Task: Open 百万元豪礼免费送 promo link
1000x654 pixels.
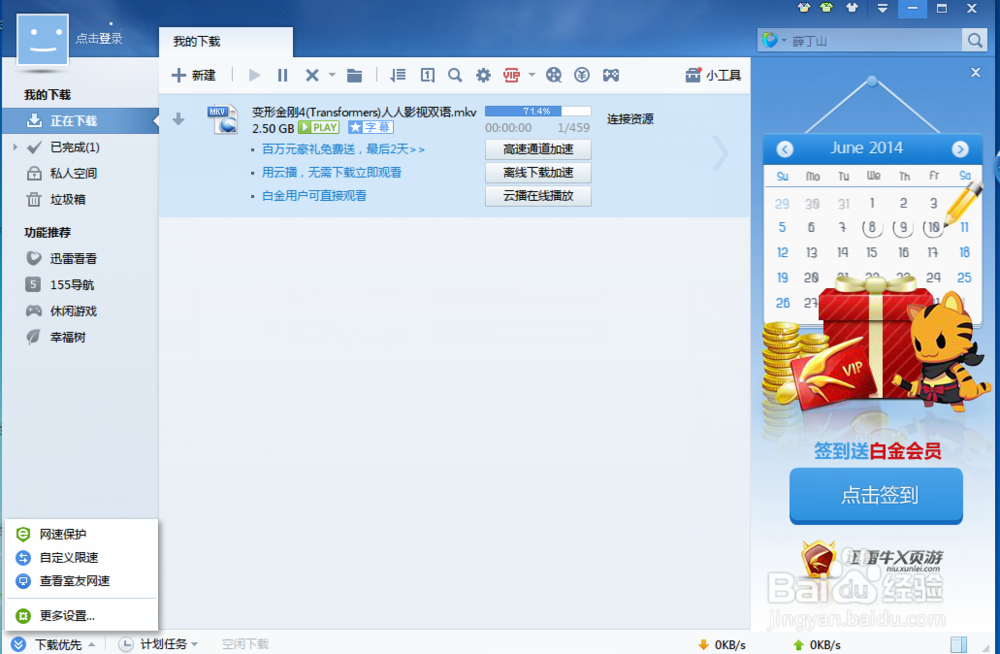Action: click(343, 149)
